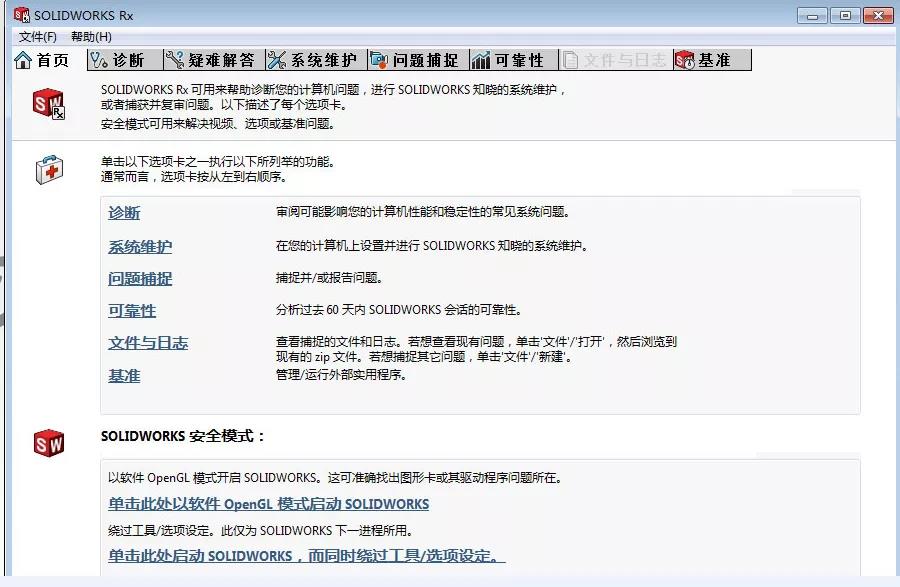Open the 问题捕捉 link in the list
Viewport: 900px width, 587px height.
(140, 279)
